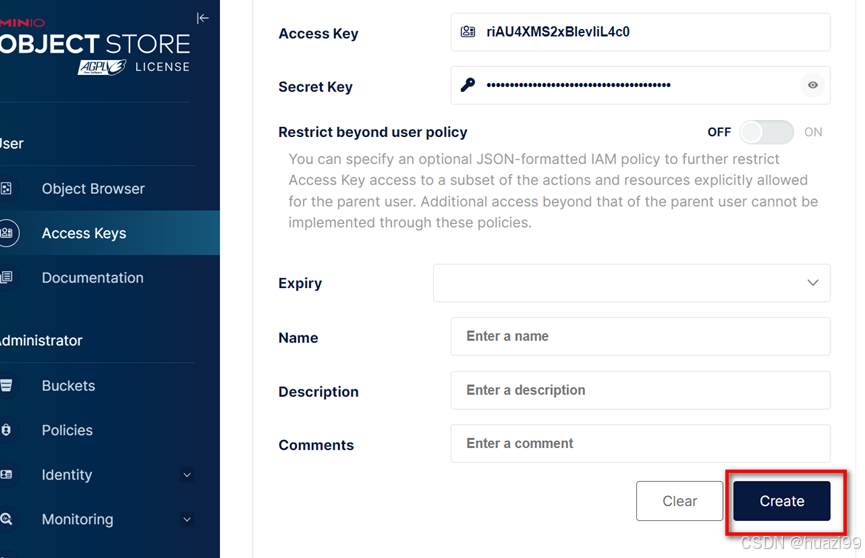Screen dimensions: 865x558
Task: Click the ID card icon in Access Key field
Action: pyautogui.click(x=468, y=32)
